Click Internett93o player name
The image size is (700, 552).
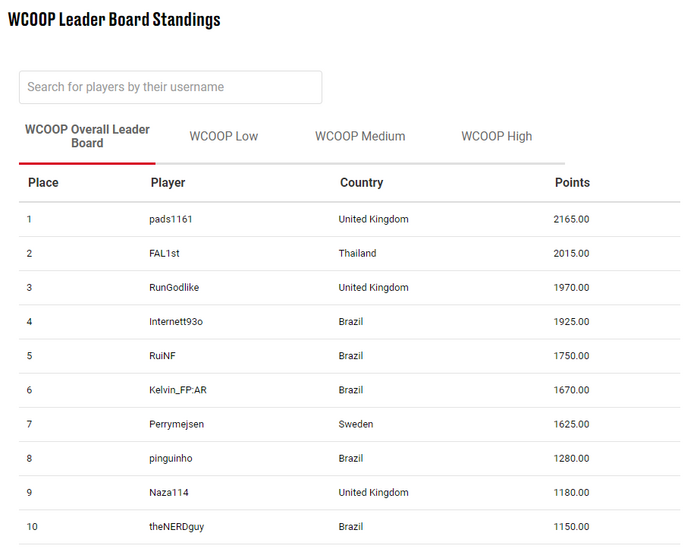176,322
